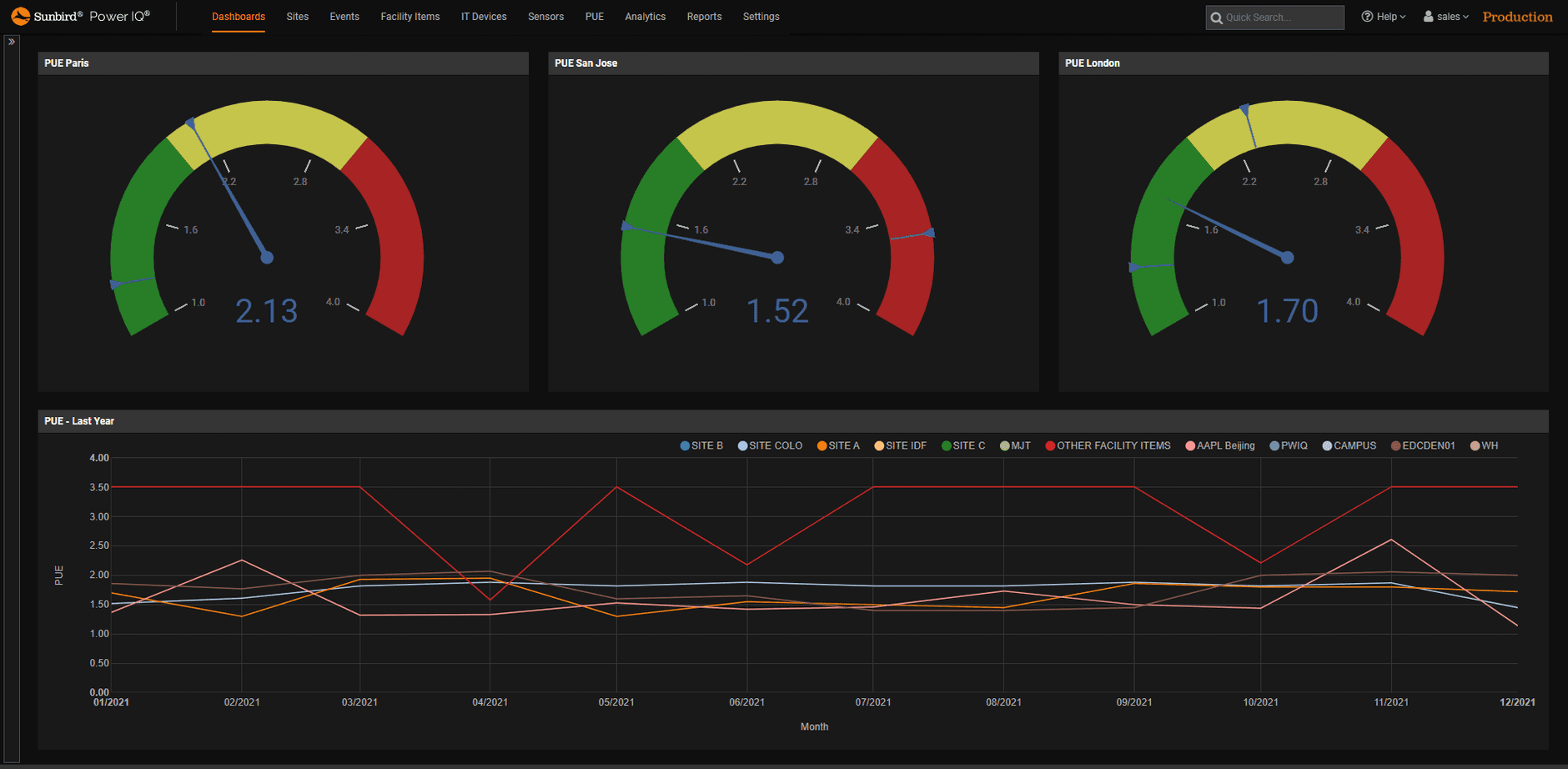The width and height of the screenshot is (1568, 769).
Task: Click the MJT legend marker icon
Action: tap(1004, 445)
